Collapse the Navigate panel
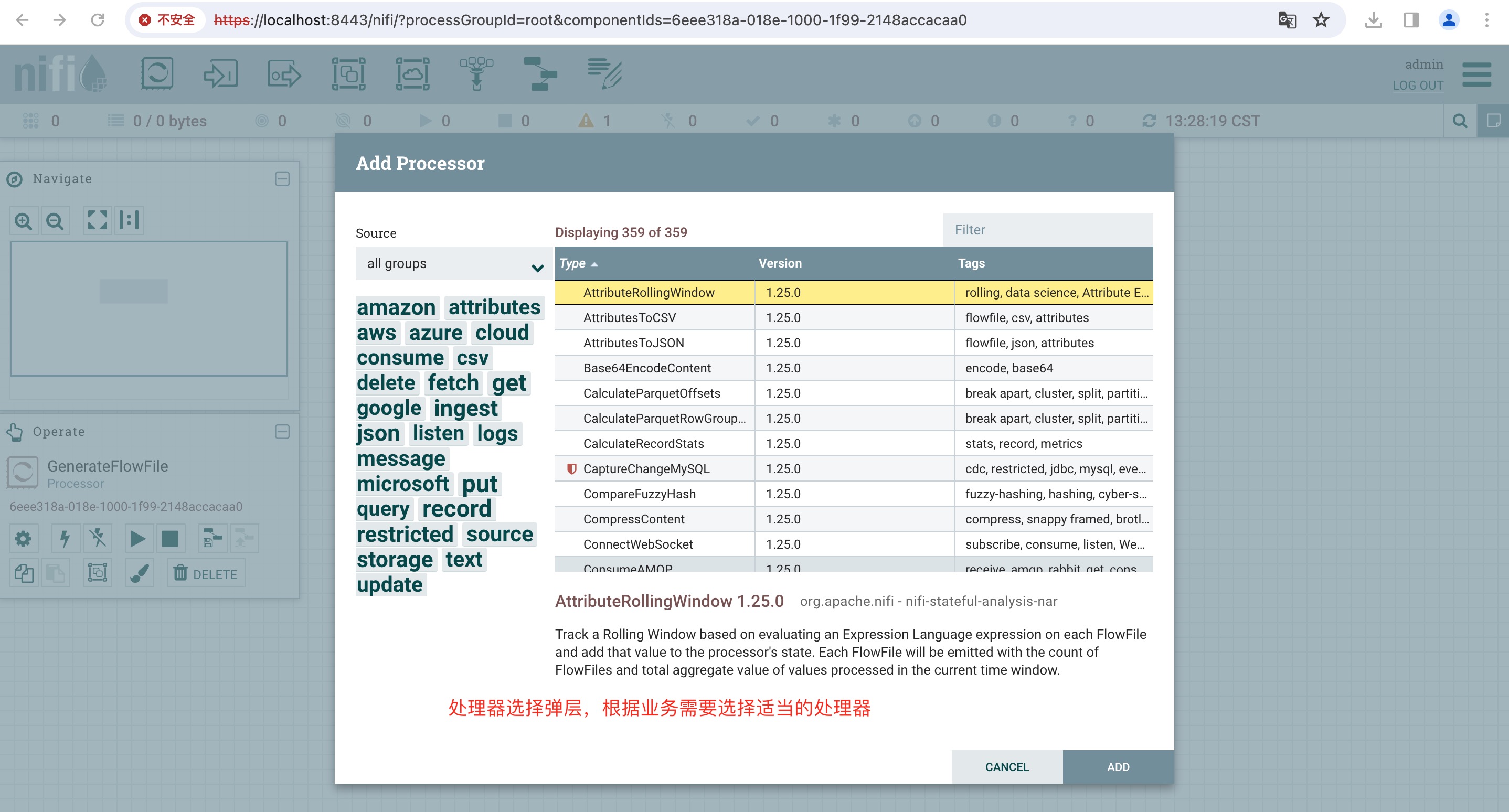Screen dimensions: 1509x812 point(282,178)
